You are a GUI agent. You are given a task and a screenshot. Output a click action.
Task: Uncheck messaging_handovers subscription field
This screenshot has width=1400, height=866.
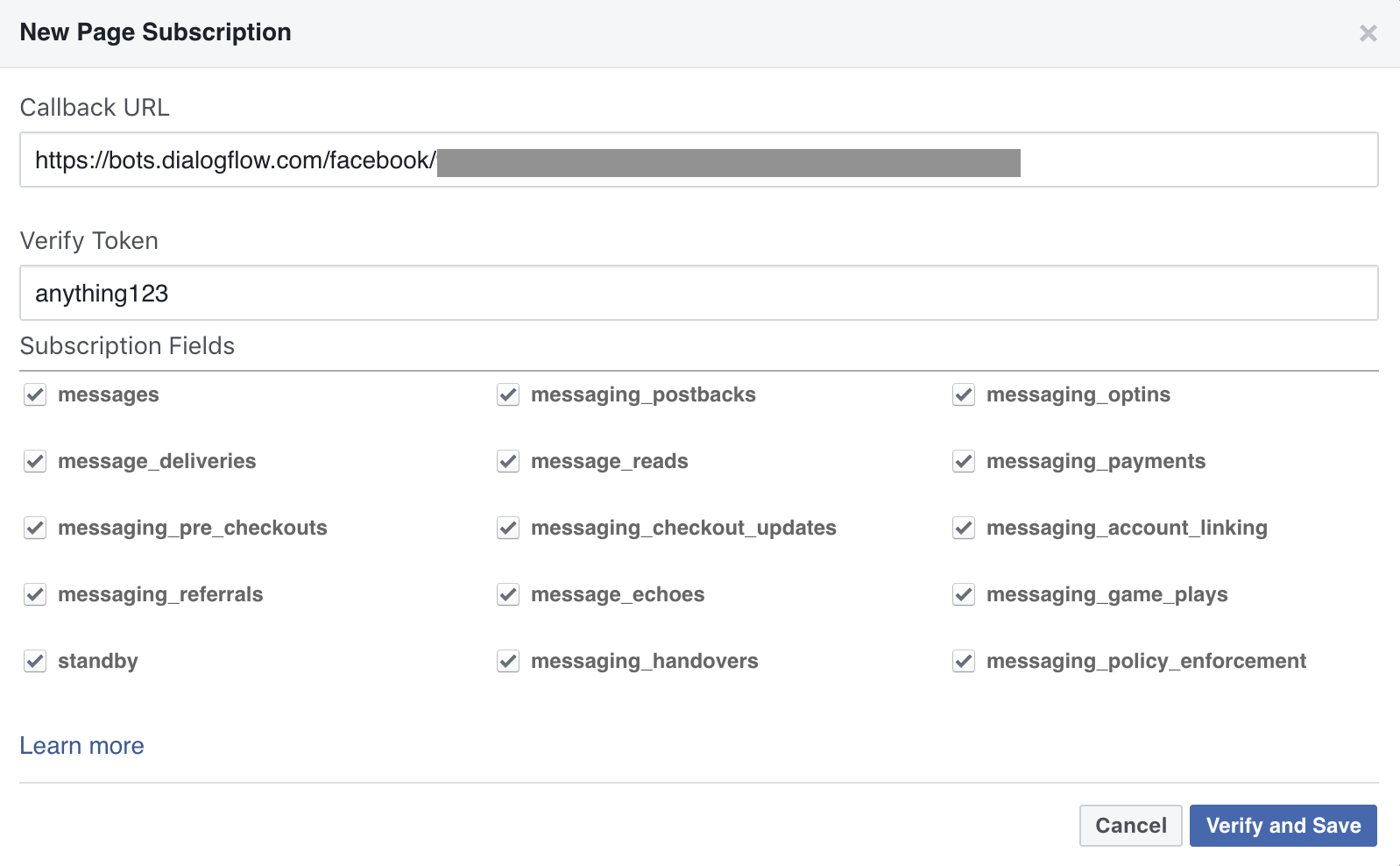508,661
